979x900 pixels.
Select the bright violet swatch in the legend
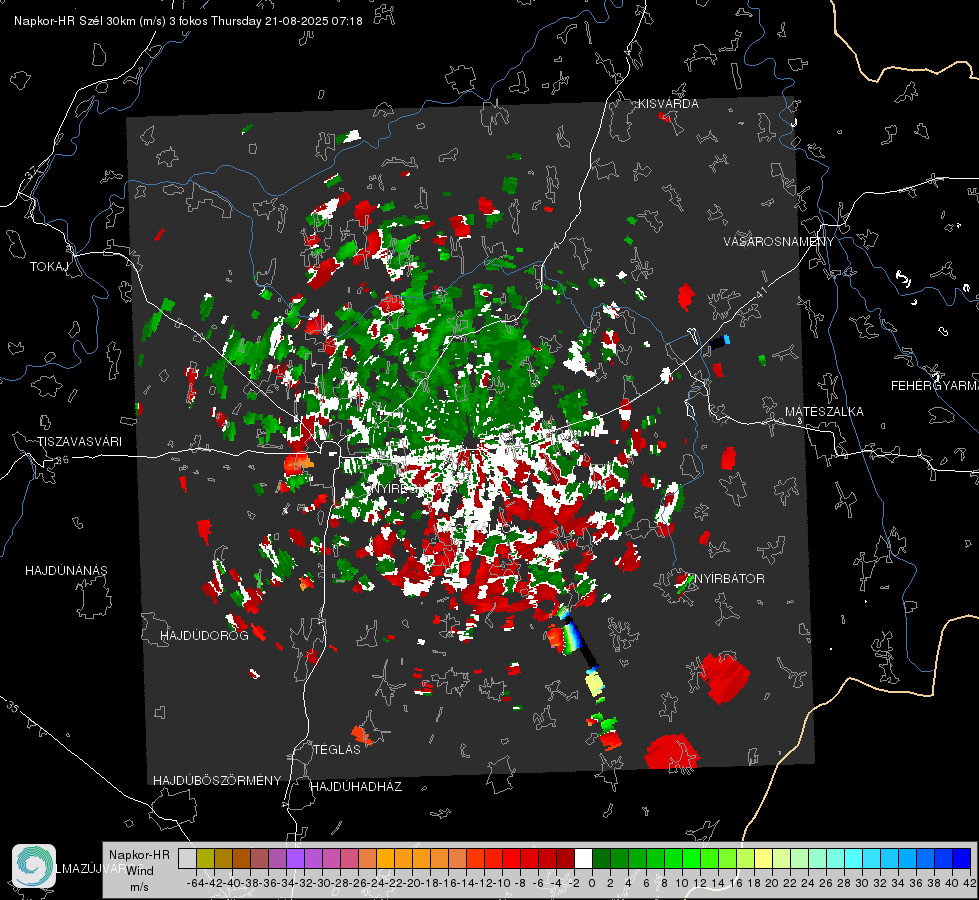(295, 858)
